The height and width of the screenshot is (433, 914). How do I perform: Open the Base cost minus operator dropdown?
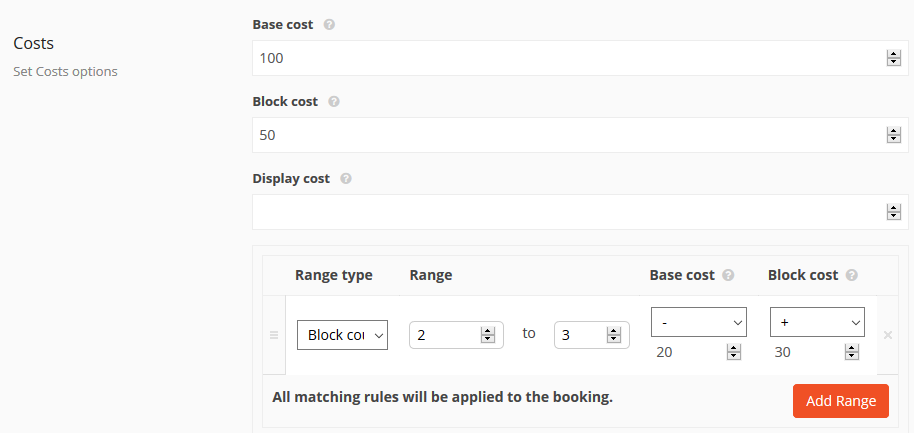point(699,322)
